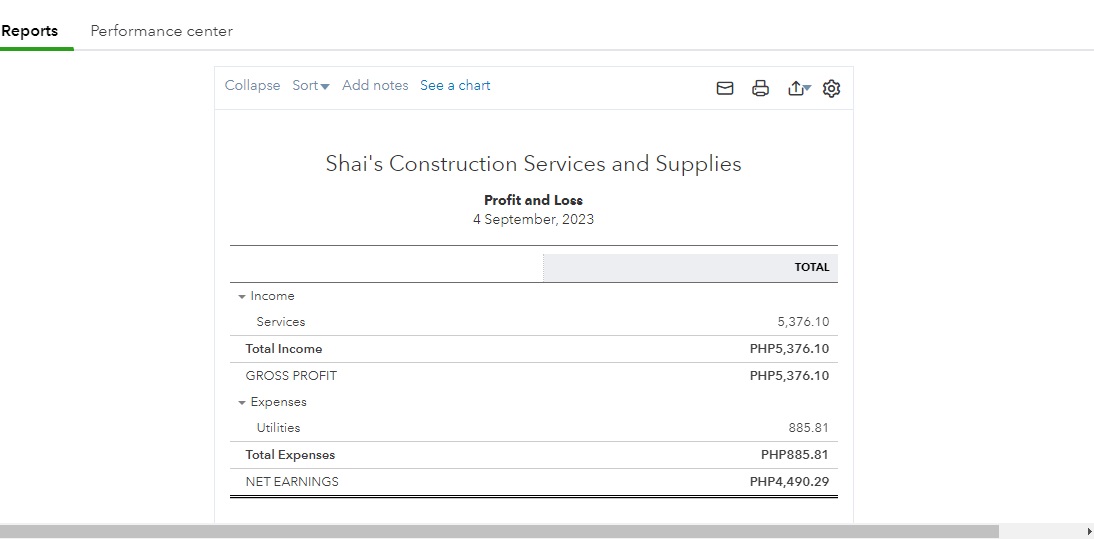
Task: Click the Total Expenses amount PHP885.81
Action: [x=794, y=455]
